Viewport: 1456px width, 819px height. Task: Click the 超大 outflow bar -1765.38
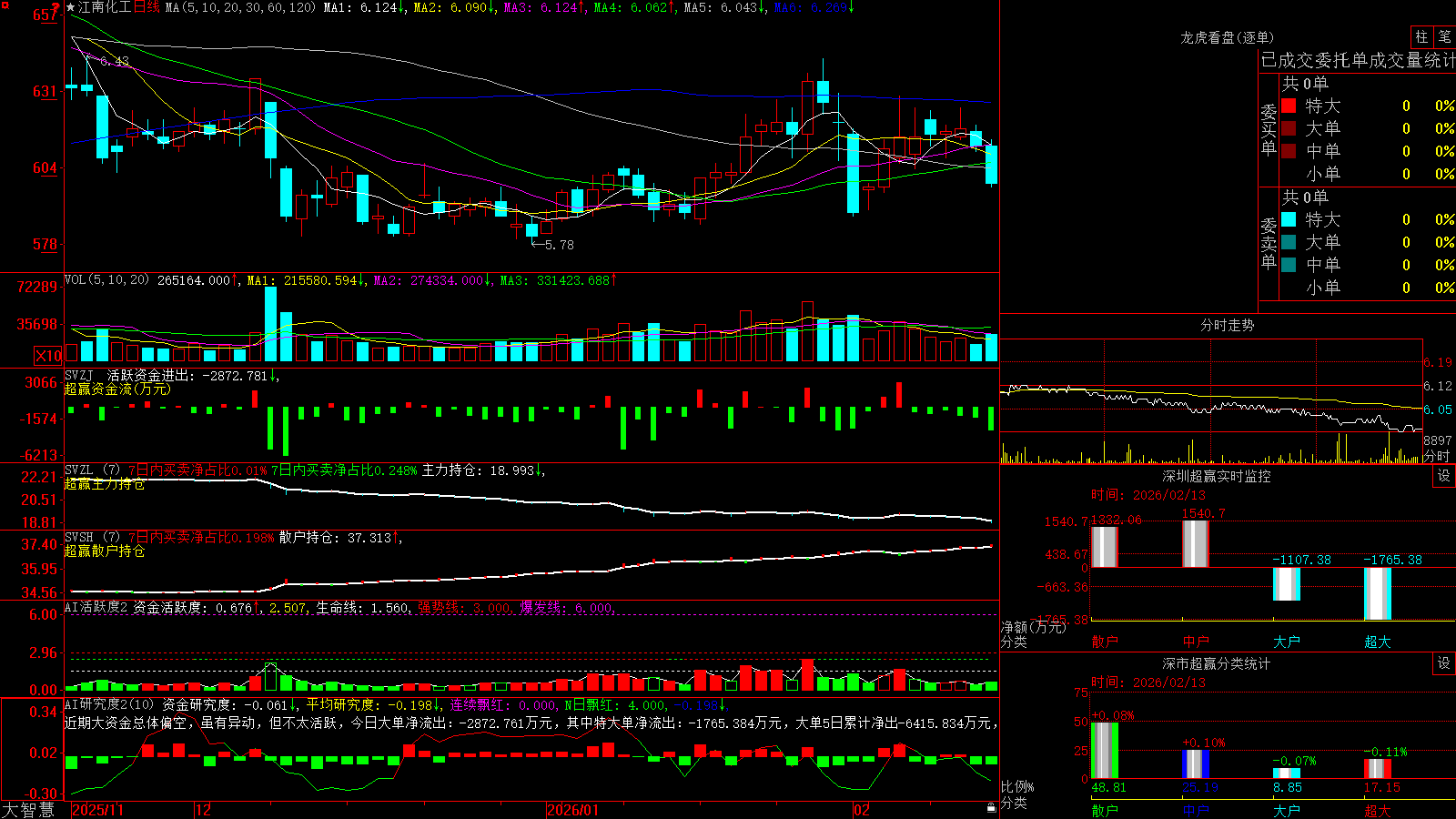[x=1378, y=594]
